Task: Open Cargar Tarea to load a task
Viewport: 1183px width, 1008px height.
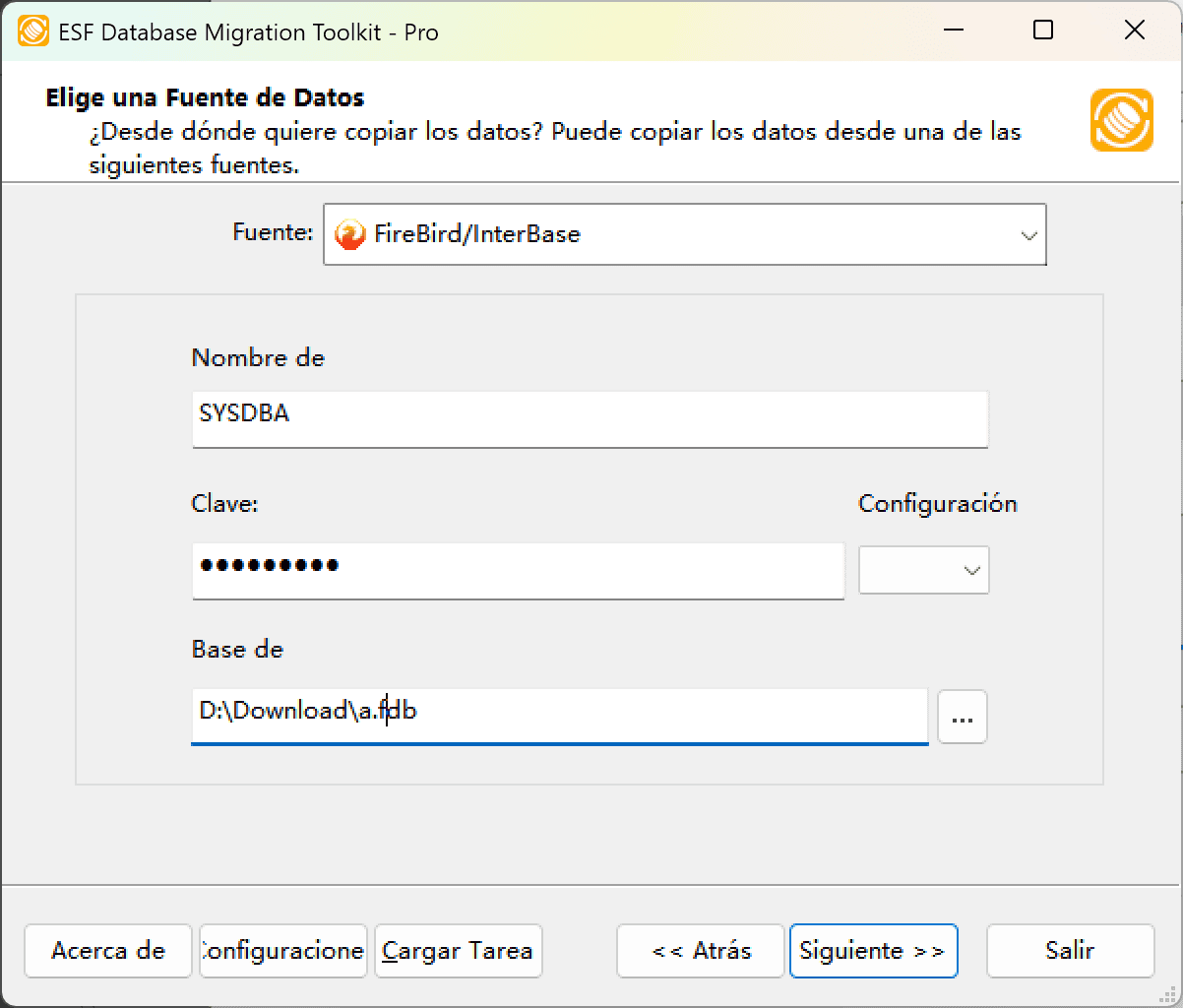Action: [x=458, y=951]
